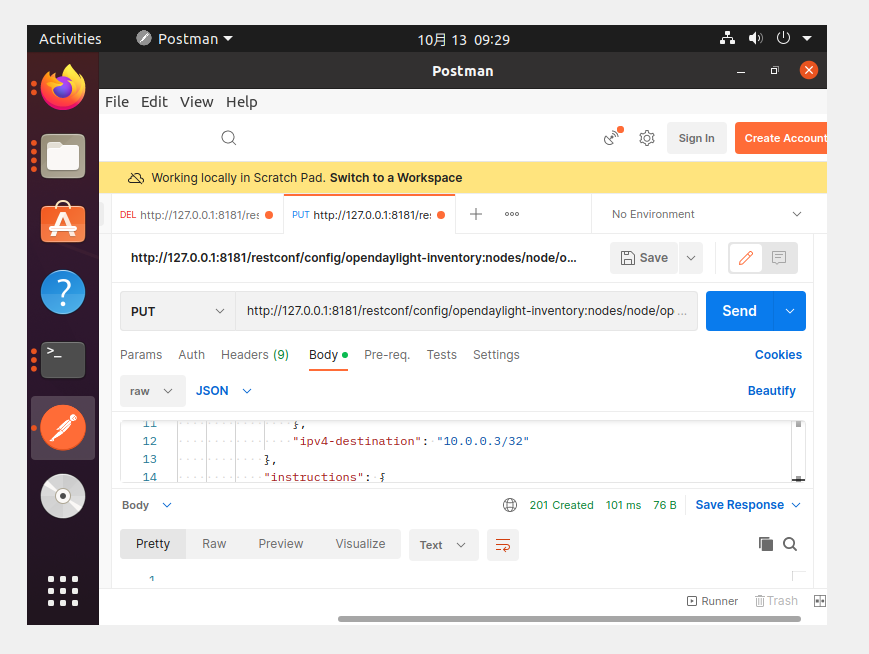The image size is (869, 654).
Task: Open the Tests tab
Action: coord(442,355)
